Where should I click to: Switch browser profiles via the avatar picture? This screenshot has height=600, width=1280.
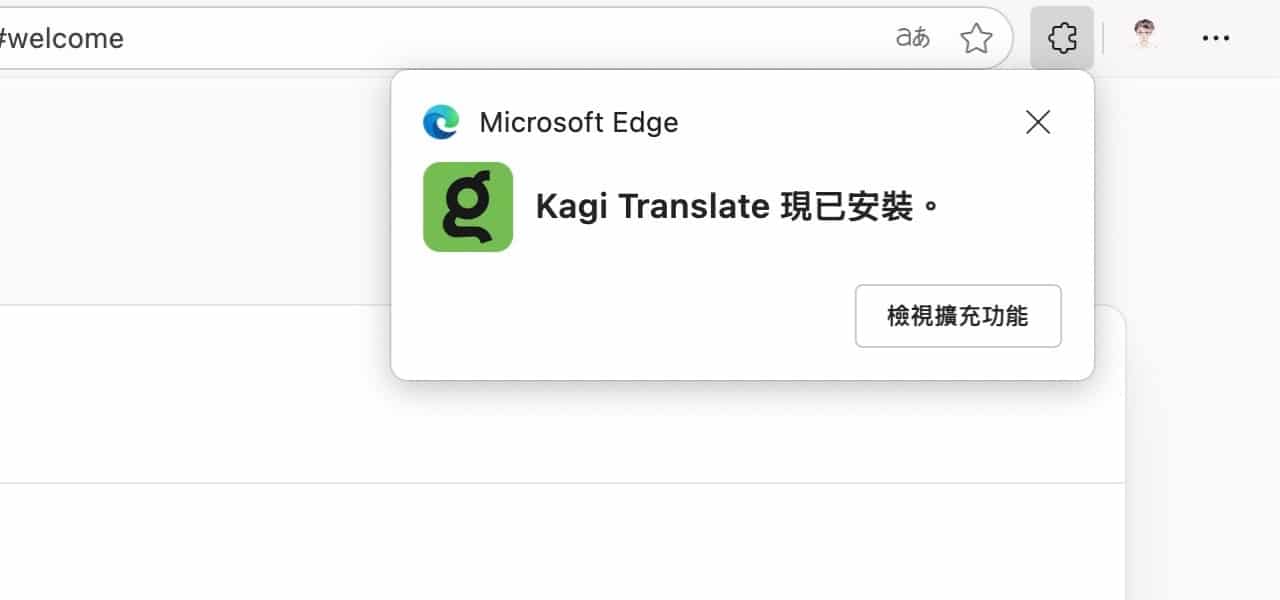[x=1142, y=37]
